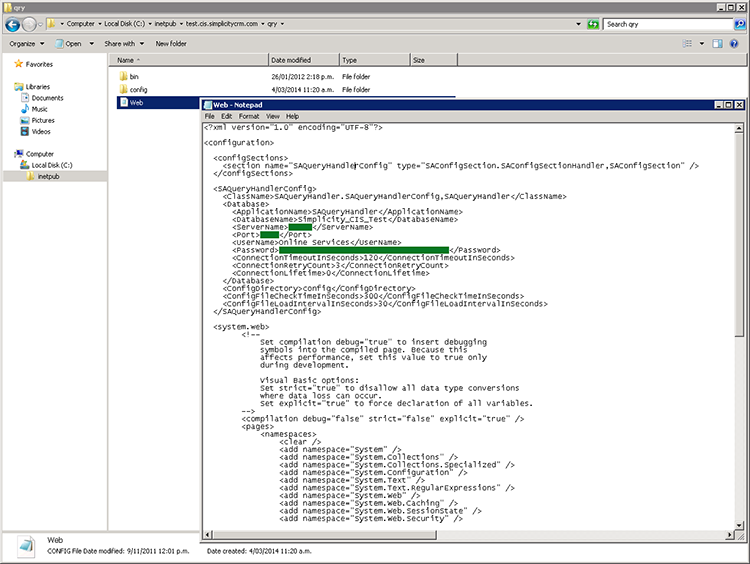Select the config folder name
750x564 pixels.
(x=138, y=89)
